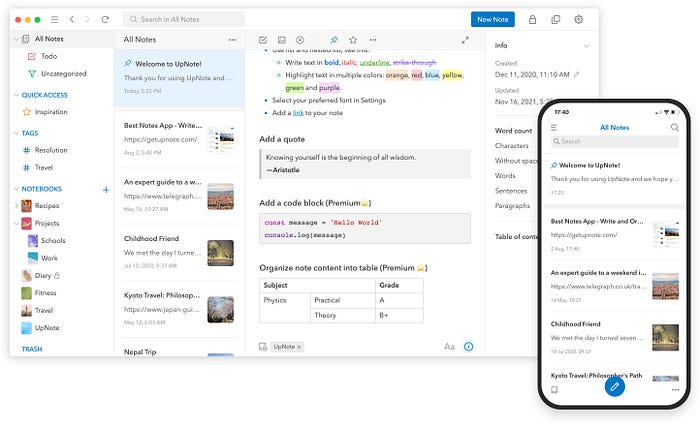Open the An expert guide note
The height and width of the screenshot is (424, 700).
pyautogui.click(x=179, y=195)
